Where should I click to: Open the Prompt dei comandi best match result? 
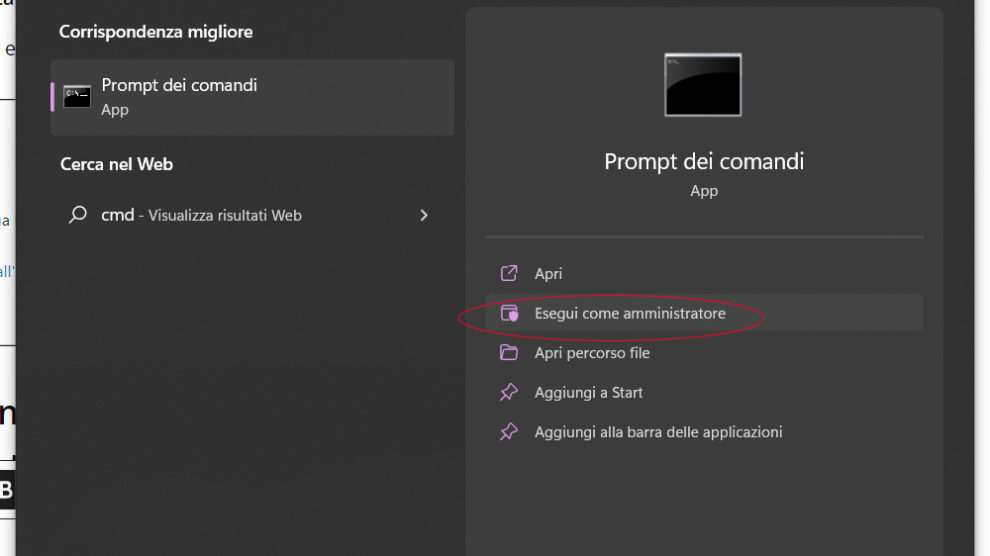pyautogui.click(x=179, y=86)
